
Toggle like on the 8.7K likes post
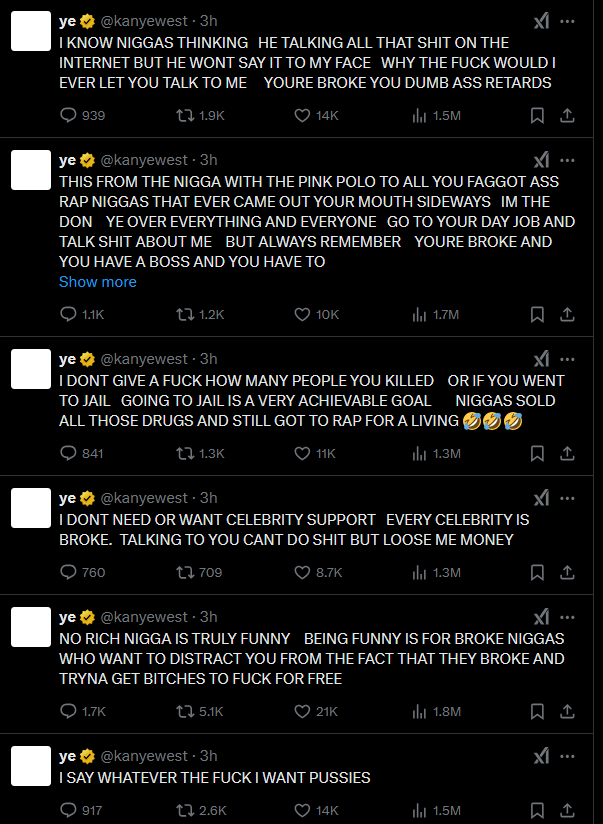302,573
